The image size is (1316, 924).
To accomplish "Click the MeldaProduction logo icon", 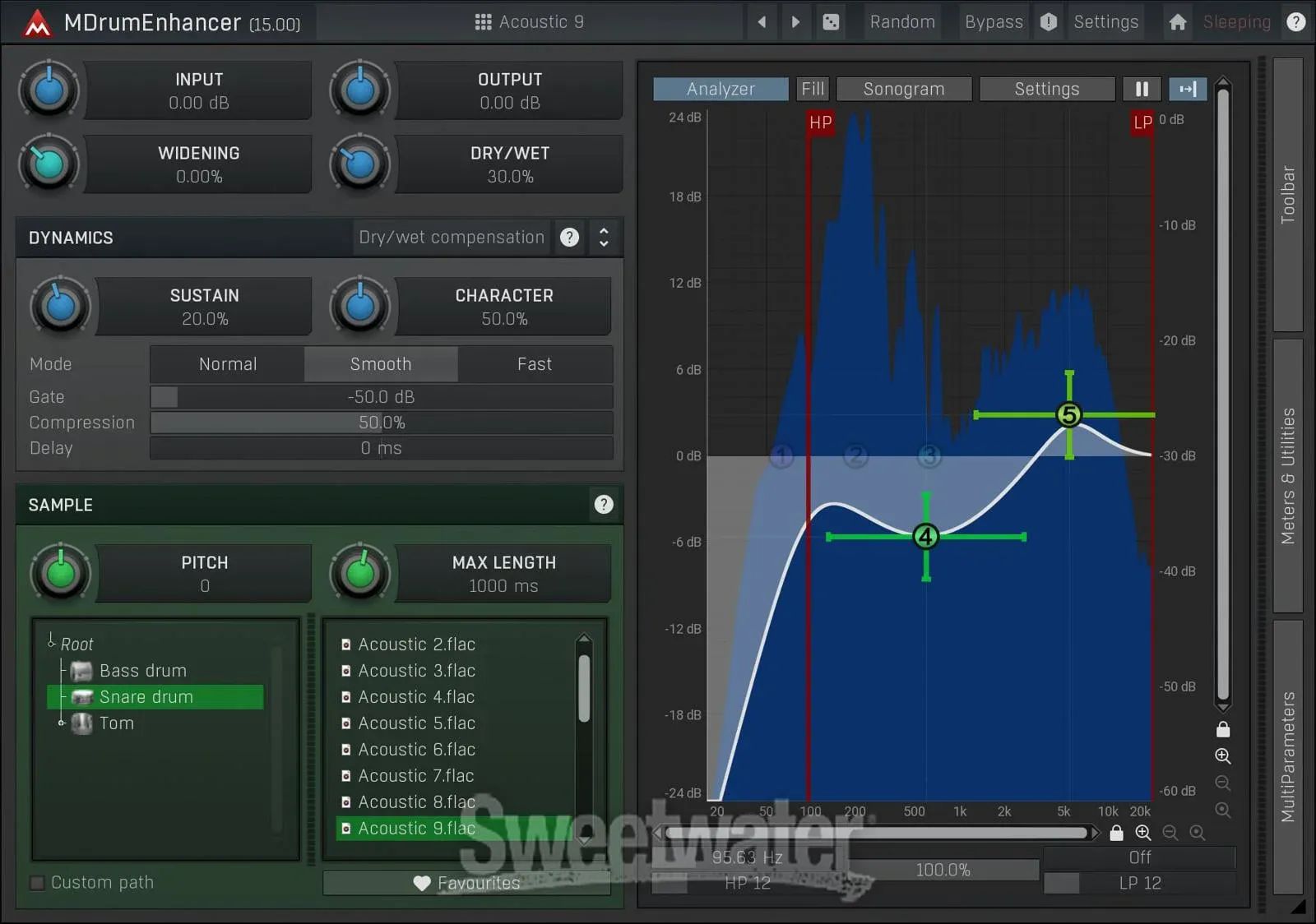I will pos(37,22).
